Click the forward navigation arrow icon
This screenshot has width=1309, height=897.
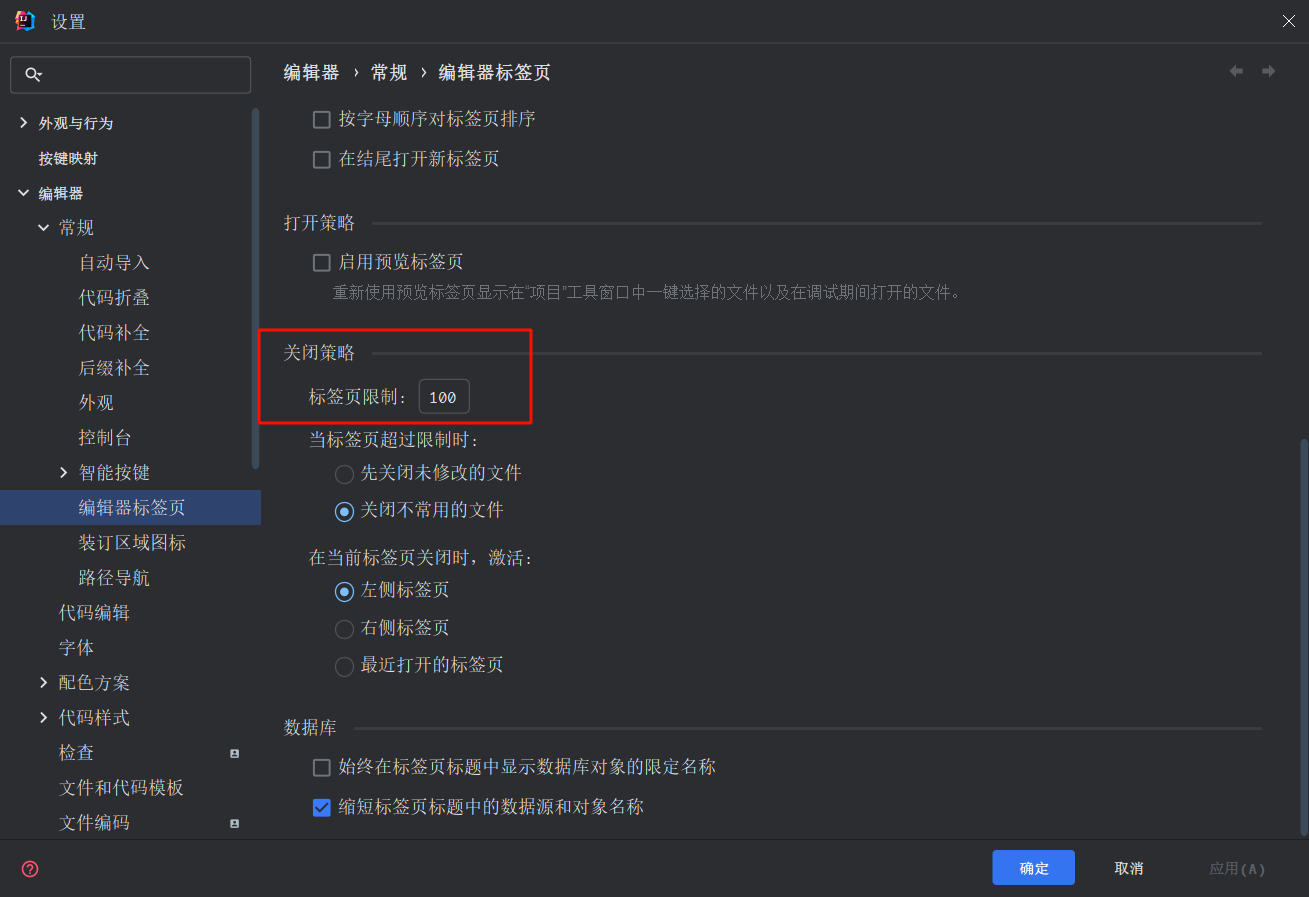pyautogui.click(x=1268, y=72)
